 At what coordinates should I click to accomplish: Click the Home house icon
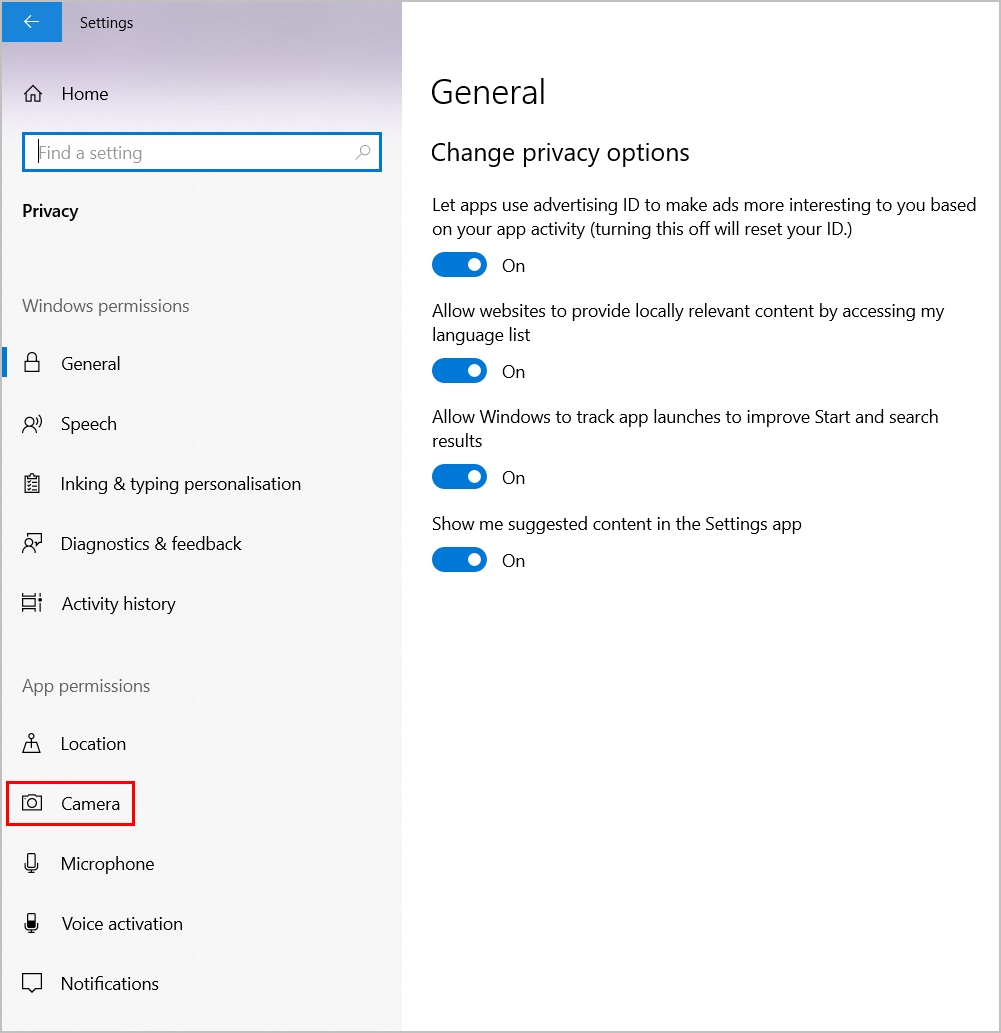33,94
